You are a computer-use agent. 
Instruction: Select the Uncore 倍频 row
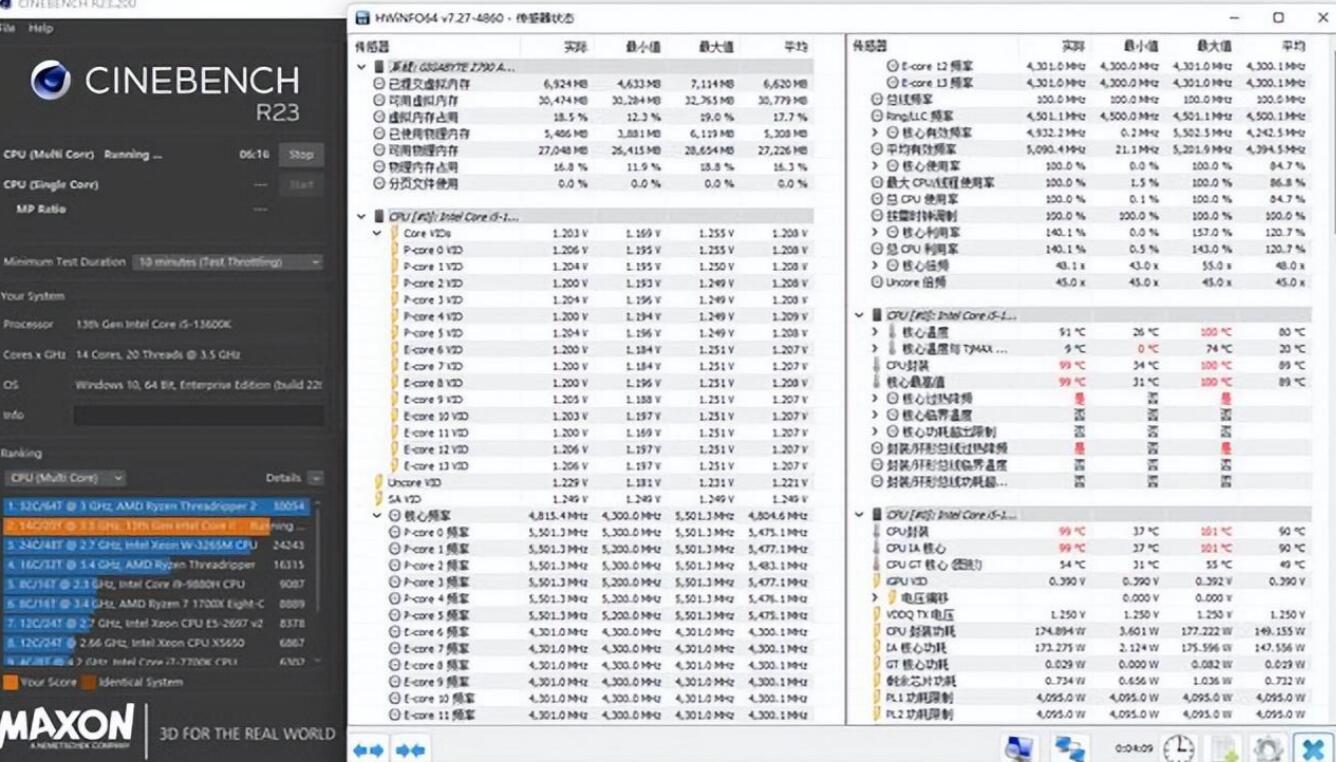1089,283
